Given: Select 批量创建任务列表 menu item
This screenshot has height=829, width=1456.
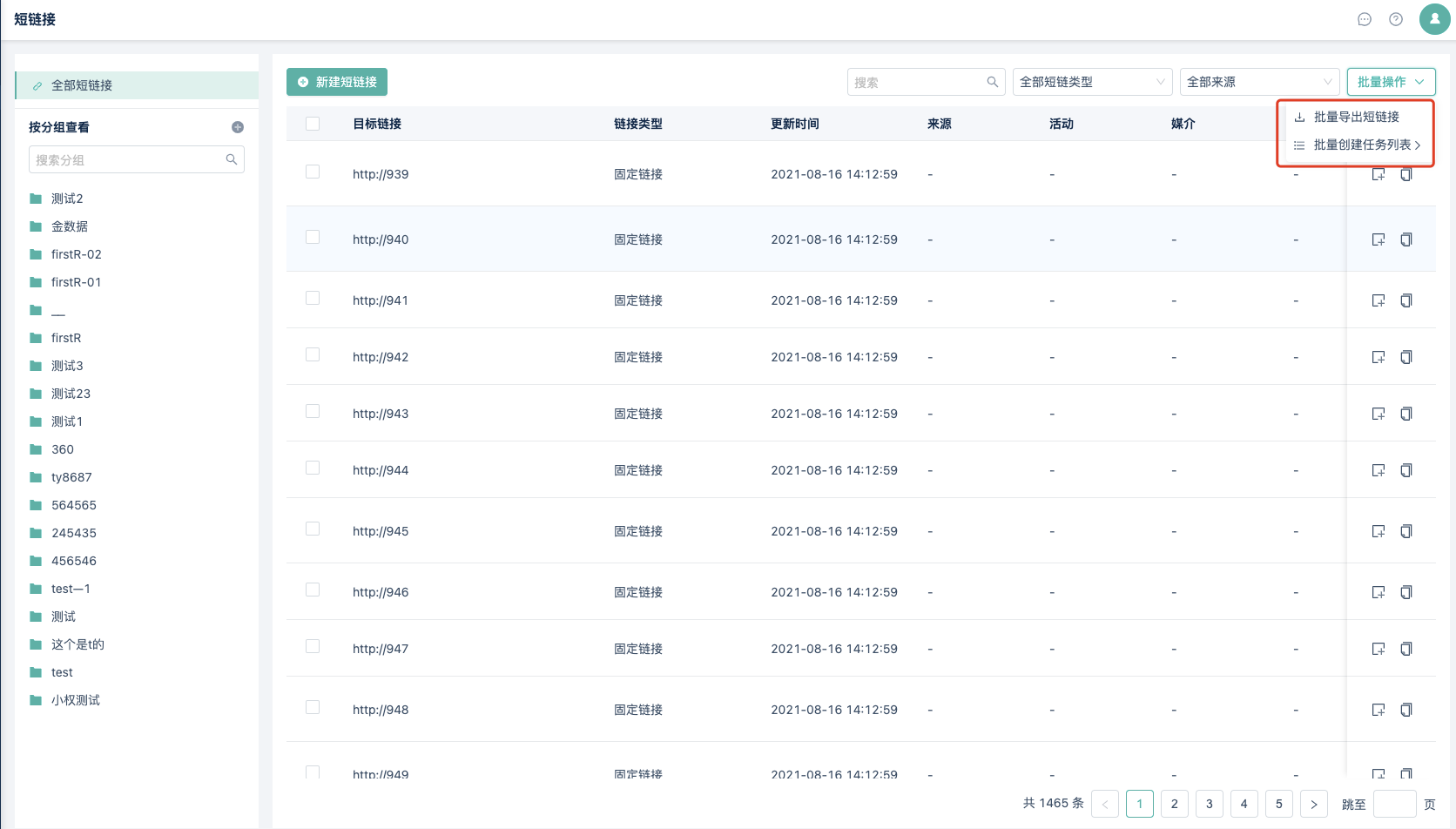Looking at the screenshot, I should click(1361, 145).
